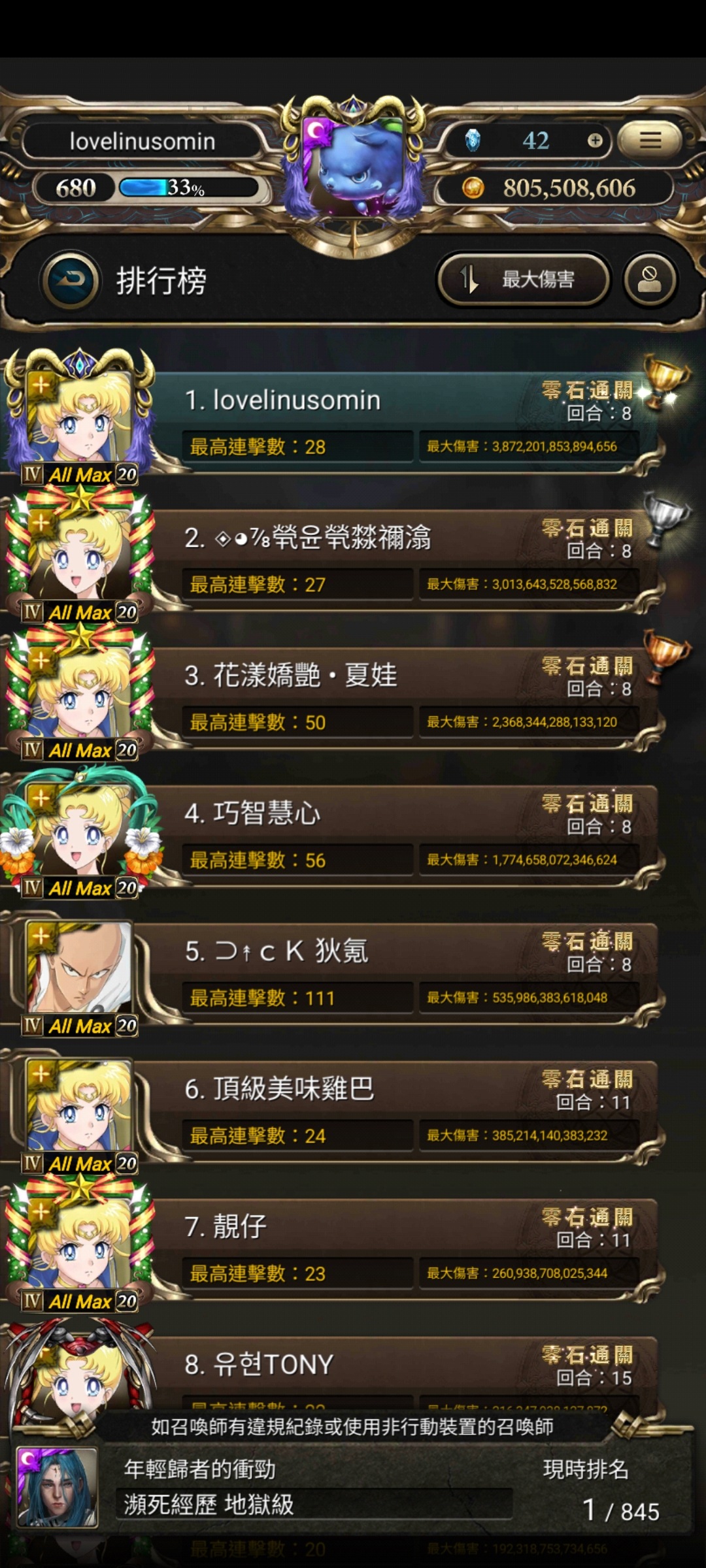Image resolution: width=706 pixels, height=1568 pixels.
Task: Tap the silver trophy on rank 2
Action: (665, 517)
